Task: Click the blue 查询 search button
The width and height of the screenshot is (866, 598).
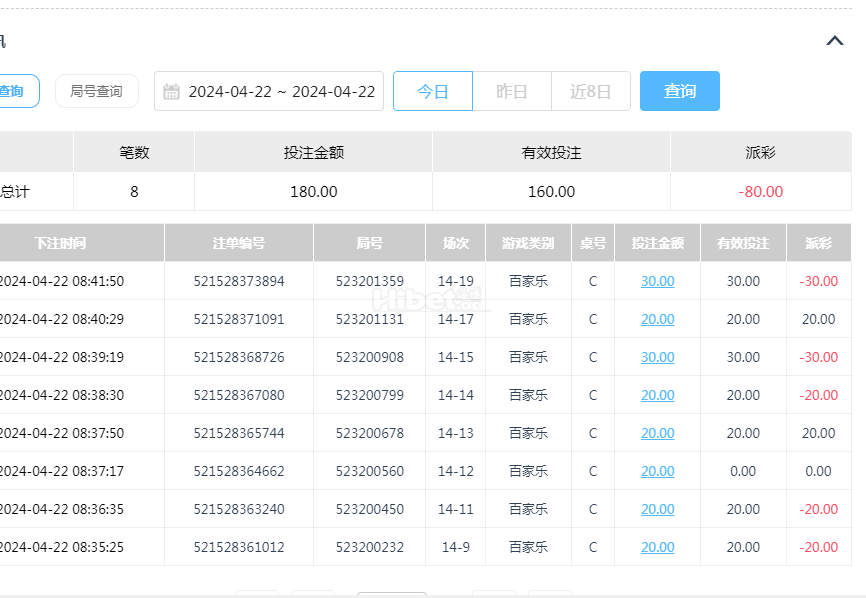Action: click(680, 91)
